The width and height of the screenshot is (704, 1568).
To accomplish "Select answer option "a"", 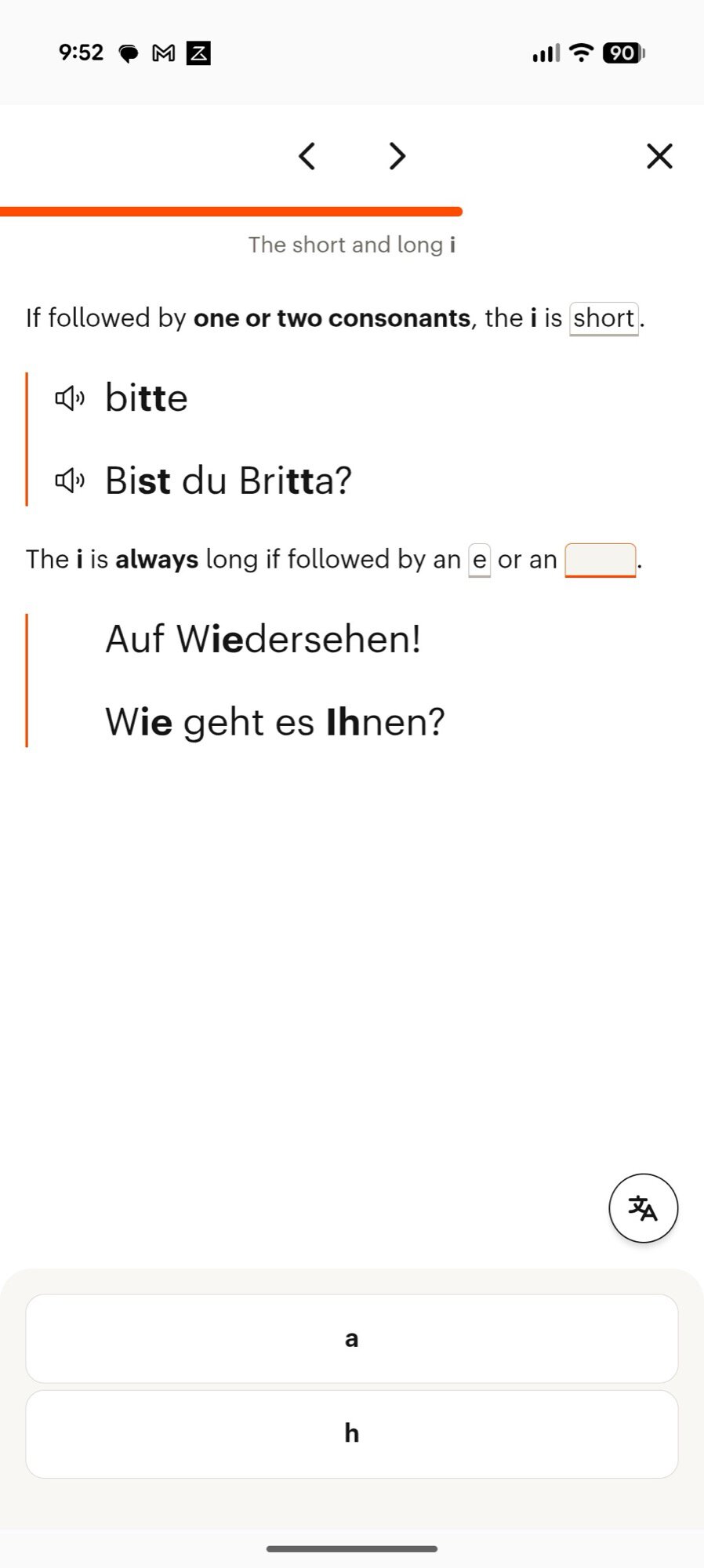I will 351,1338.
